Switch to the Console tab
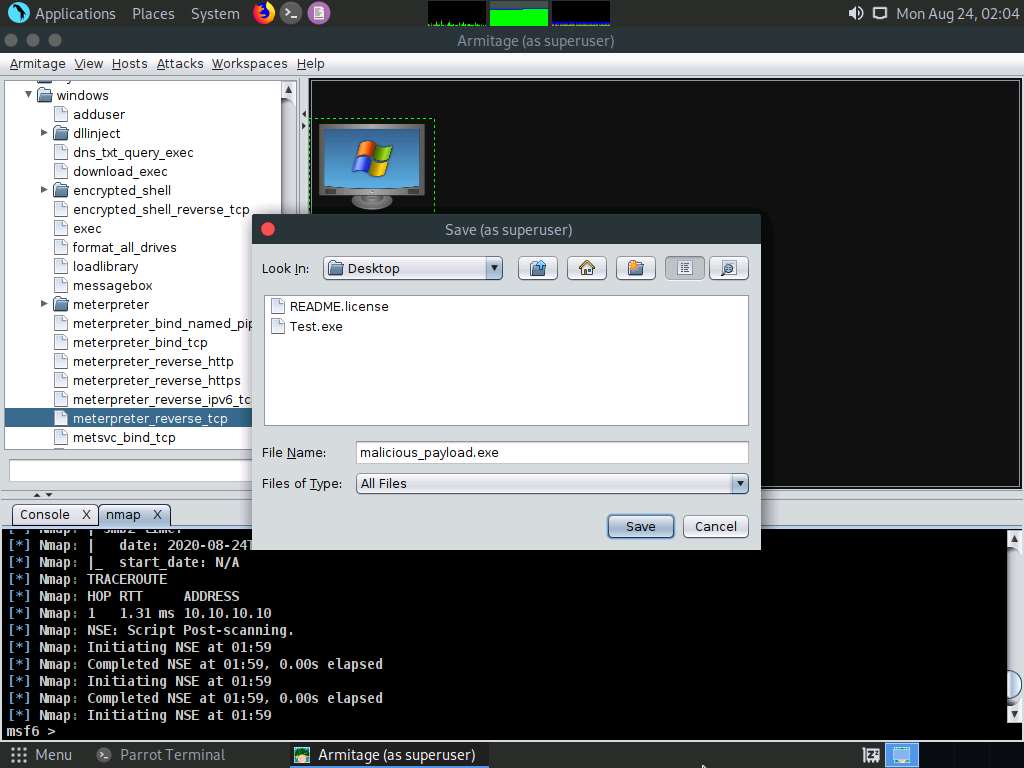The image size is (1024, 768). pos(44,515)
